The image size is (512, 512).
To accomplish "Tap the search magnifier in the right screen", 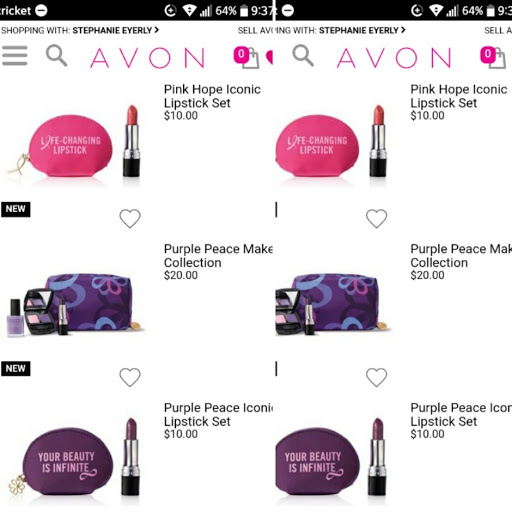I will 303,56.
